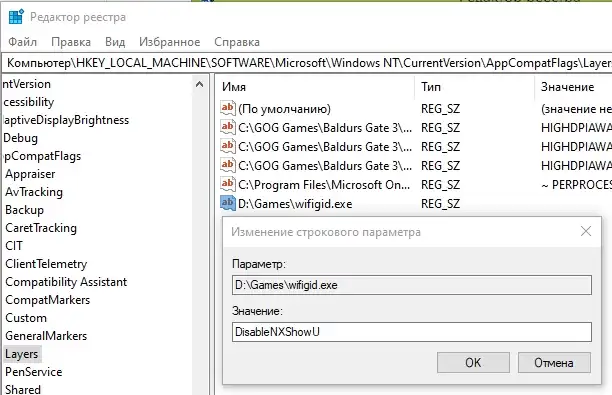The height and width of the screenshot is (395, 612).
Task: Confirm with the OK button
Action: [473, 363]
